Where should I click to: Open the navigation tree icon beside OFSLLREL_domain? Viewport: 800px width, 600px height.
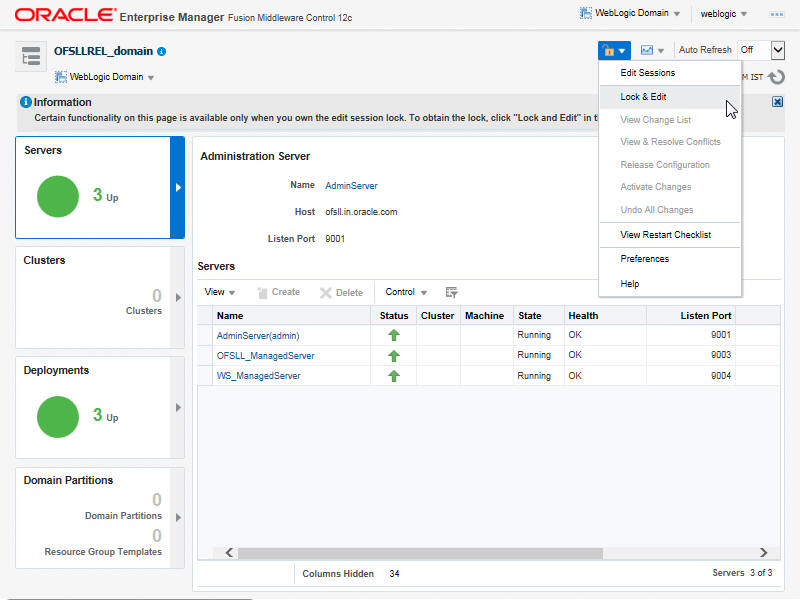click(x=31, y=56)
